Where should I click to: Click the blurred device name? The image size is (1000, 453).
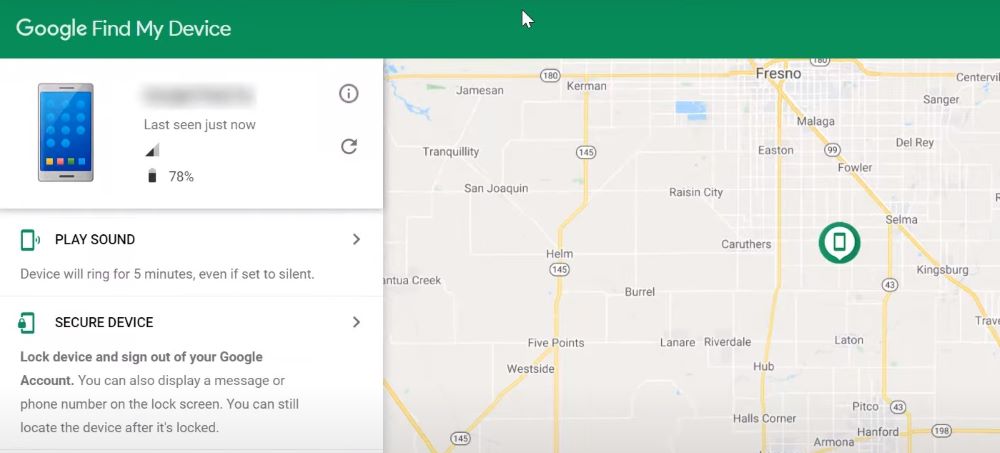coord(198,96)
